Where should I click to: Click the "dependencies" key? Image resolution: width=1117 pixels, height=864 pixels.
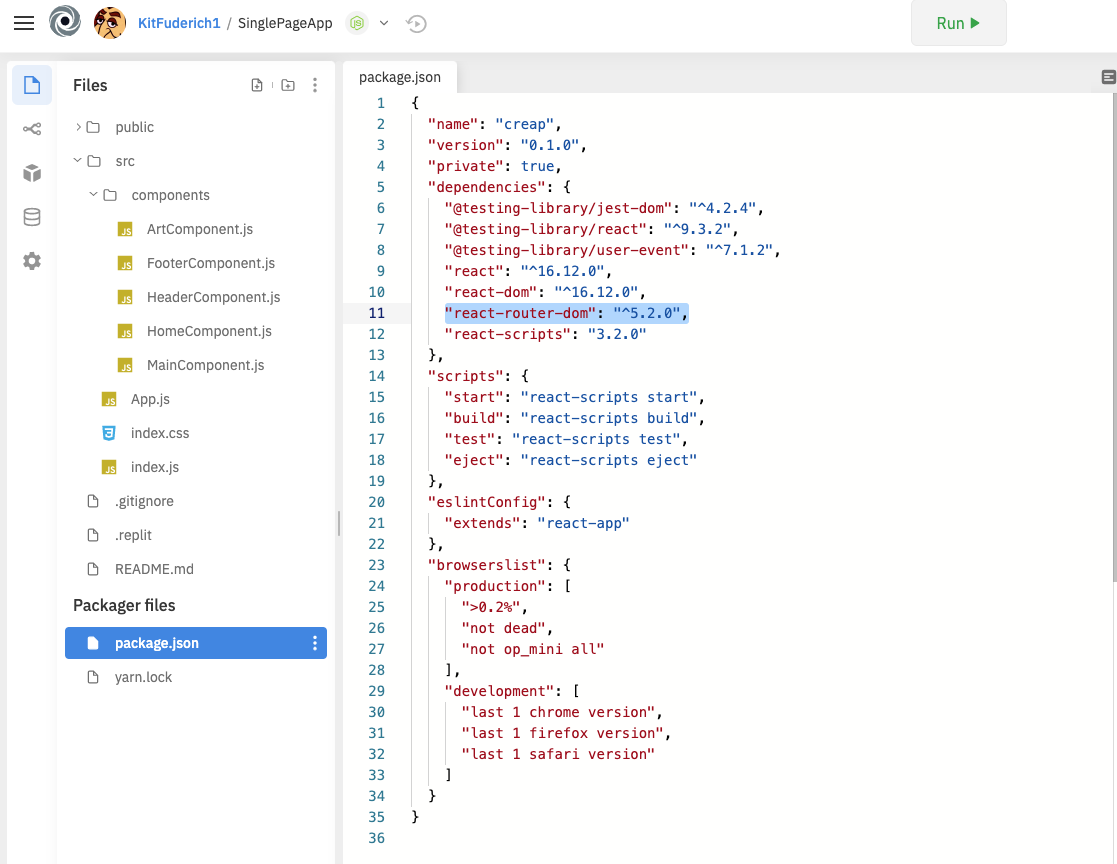tap(486, 187)
